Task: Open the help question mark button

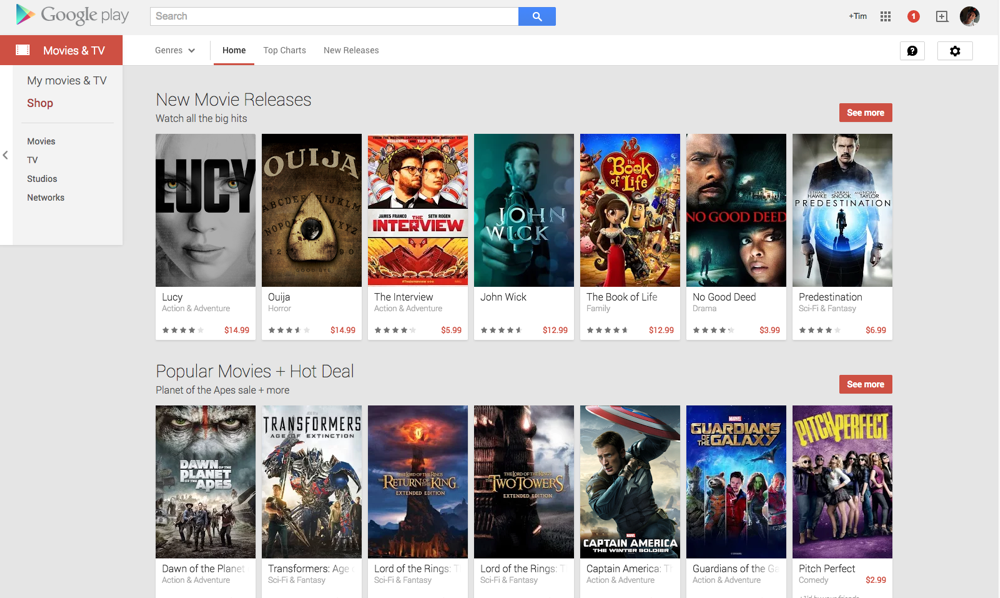Action: [912, 51]
